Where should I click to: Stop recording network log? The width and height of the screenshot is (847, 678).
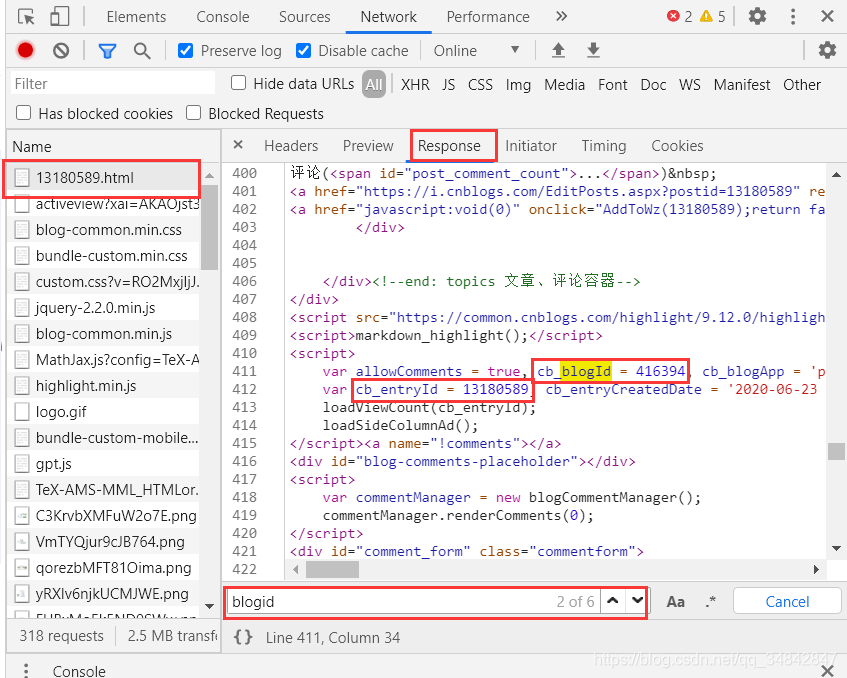pyautogui.click(x=25, y=50)
